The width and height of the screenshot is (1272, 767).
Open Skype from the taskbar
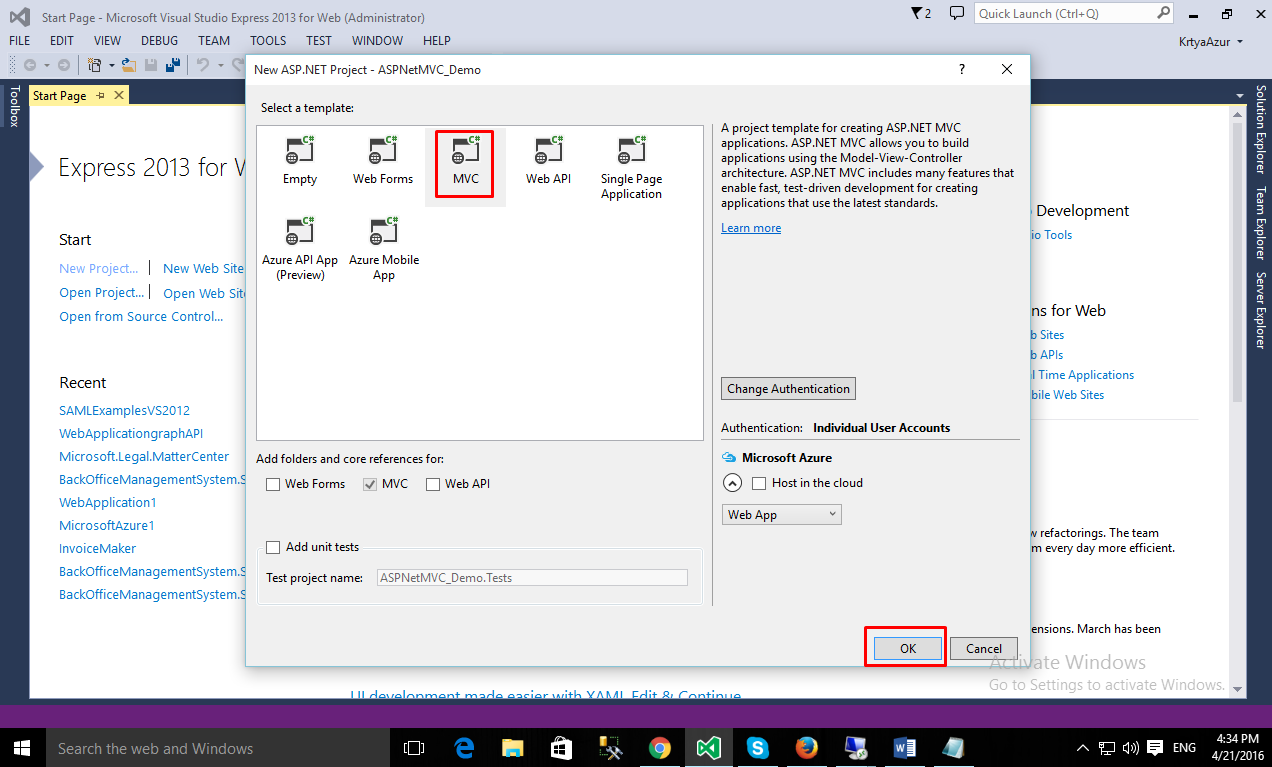[757, 748]
